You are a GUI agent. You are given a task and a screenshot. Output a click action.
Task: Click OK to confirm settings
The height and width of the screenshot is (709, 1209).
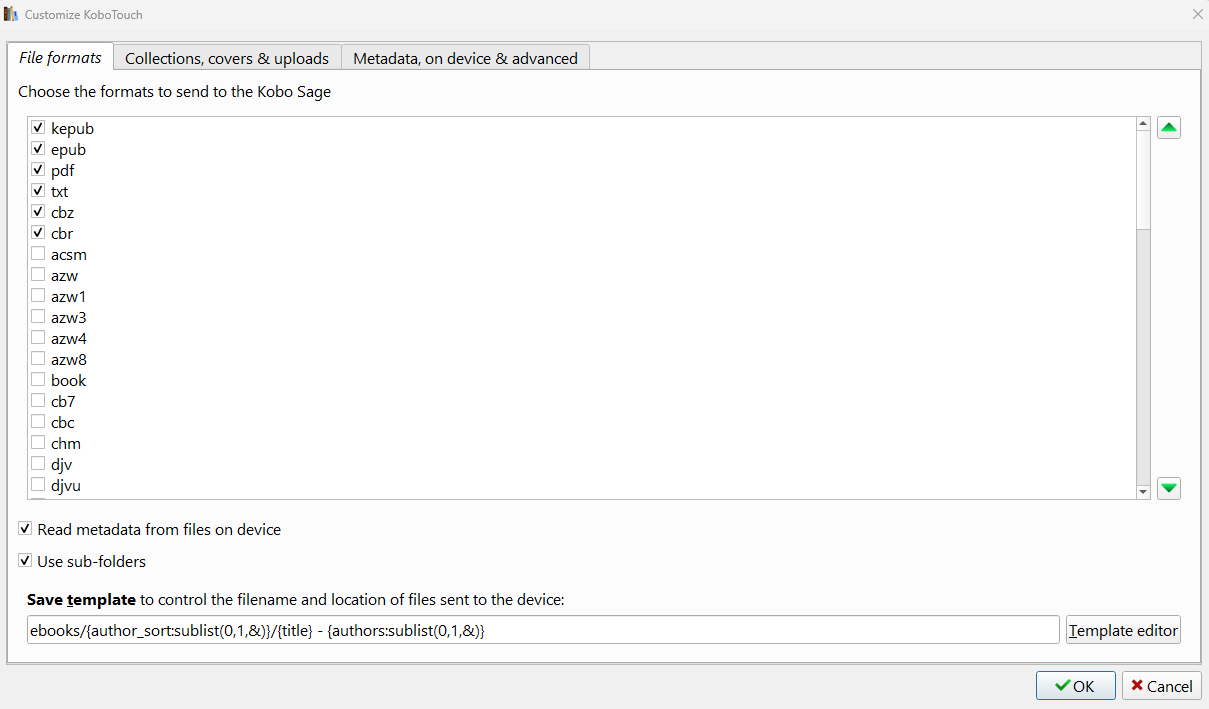click(1075, 686)
